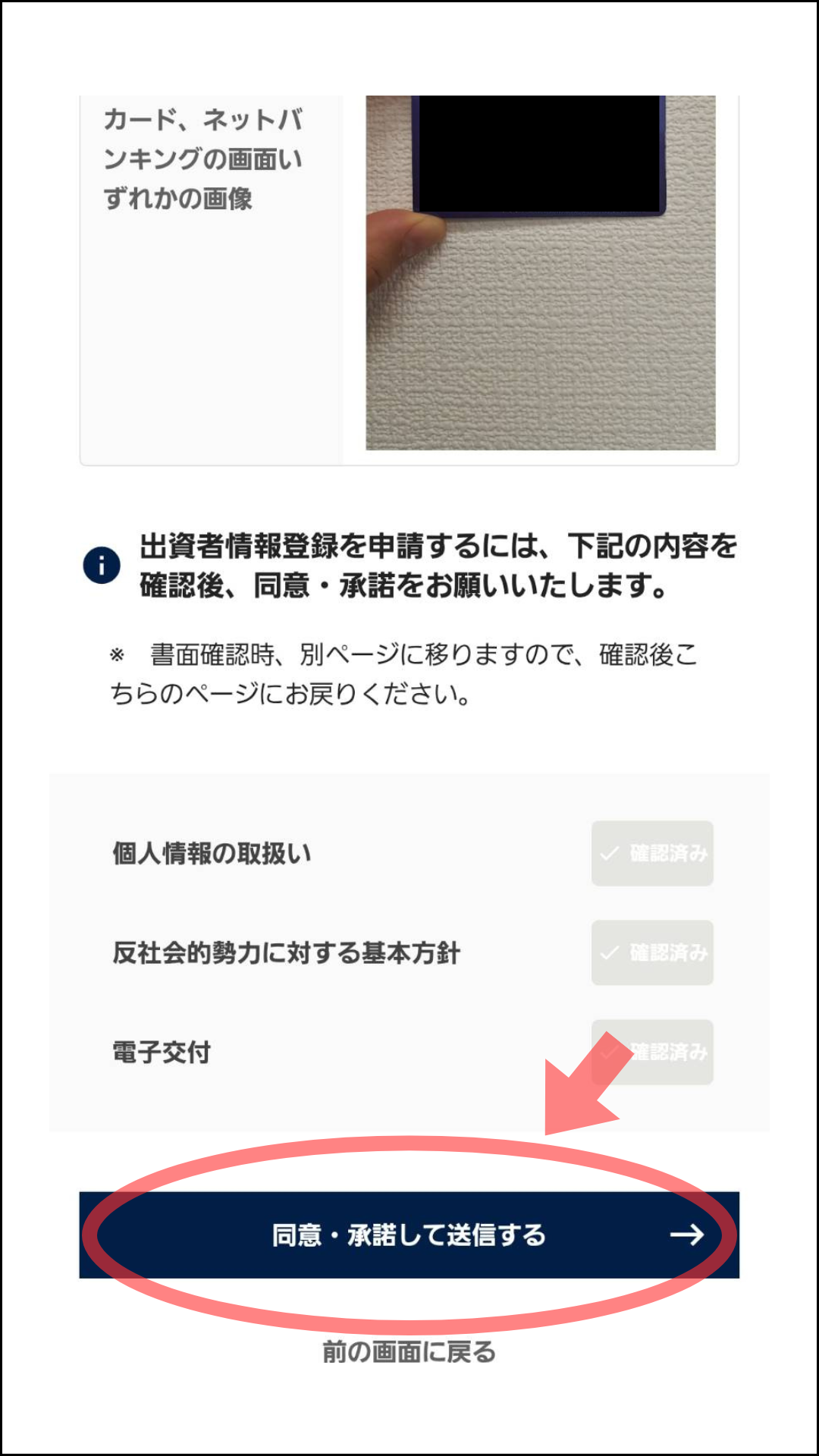Click the checkmark icon in 個人情報の取扱い row
The image size is (819, 1456).
[610, 854]
